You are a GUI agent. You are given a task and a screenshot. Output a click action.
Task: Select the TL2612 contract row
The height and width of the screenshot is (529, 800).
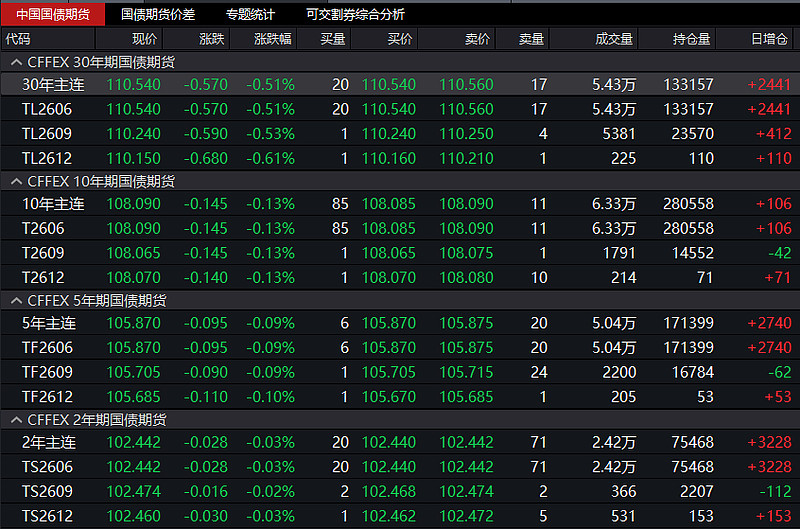(400, 158)
